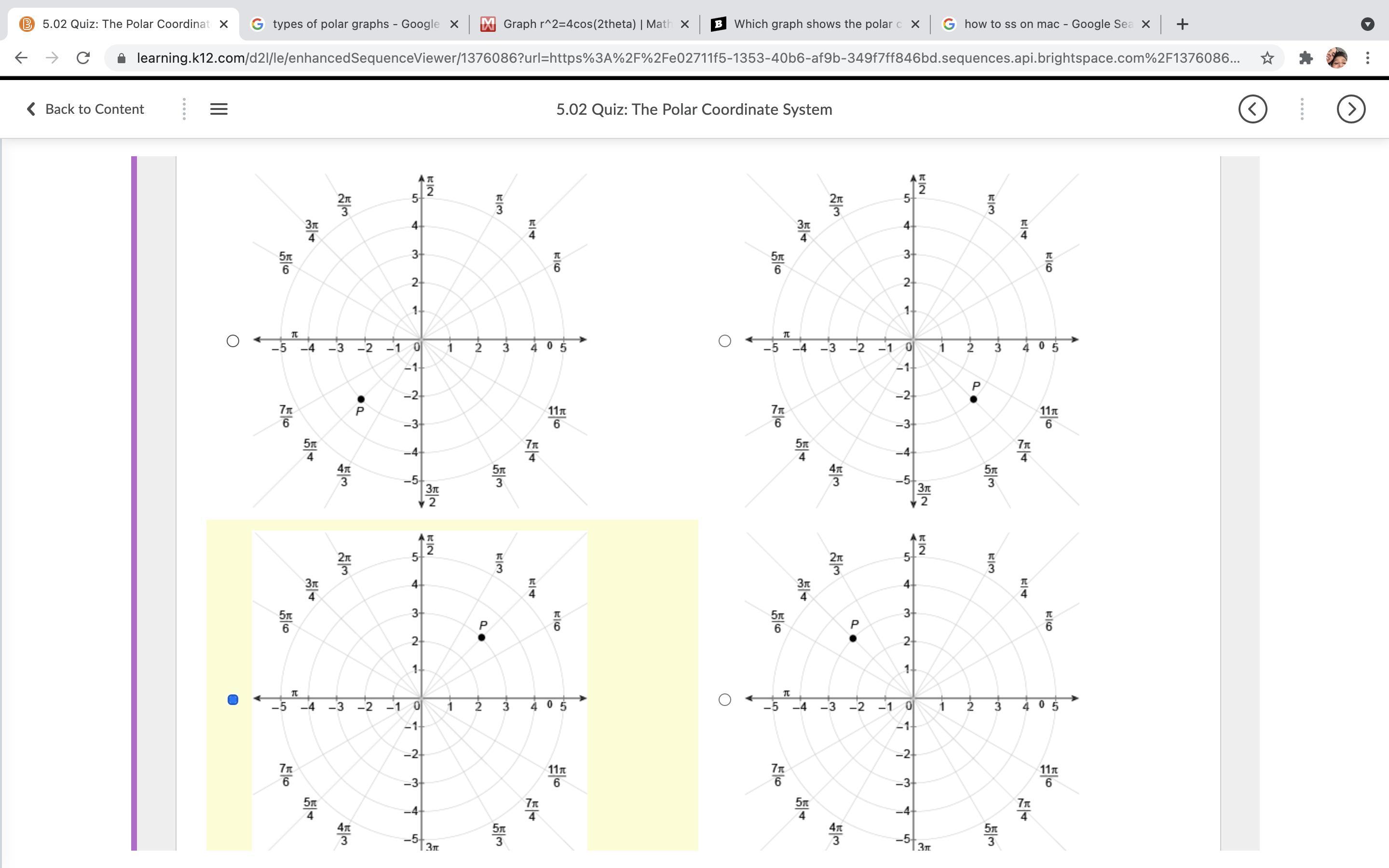This screenshot has height=868, width=1389.
Task: Bookmark this page with the star icon
Action: (1267, 58)
